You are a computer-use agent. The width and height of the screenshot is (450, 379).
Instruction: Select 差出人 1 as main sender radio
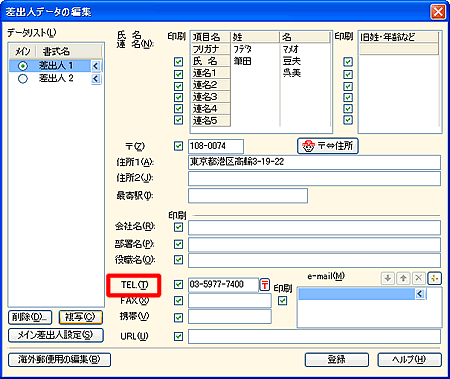coord(23,66)
